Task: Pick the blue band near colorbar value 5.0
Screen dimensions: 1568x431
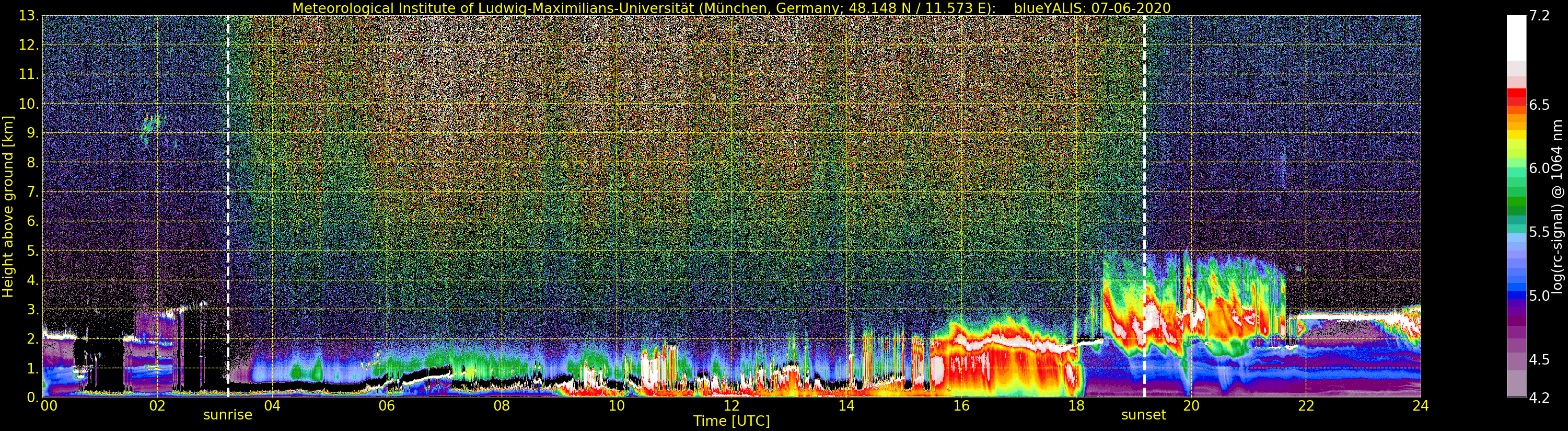Action: coord(1516,295)
